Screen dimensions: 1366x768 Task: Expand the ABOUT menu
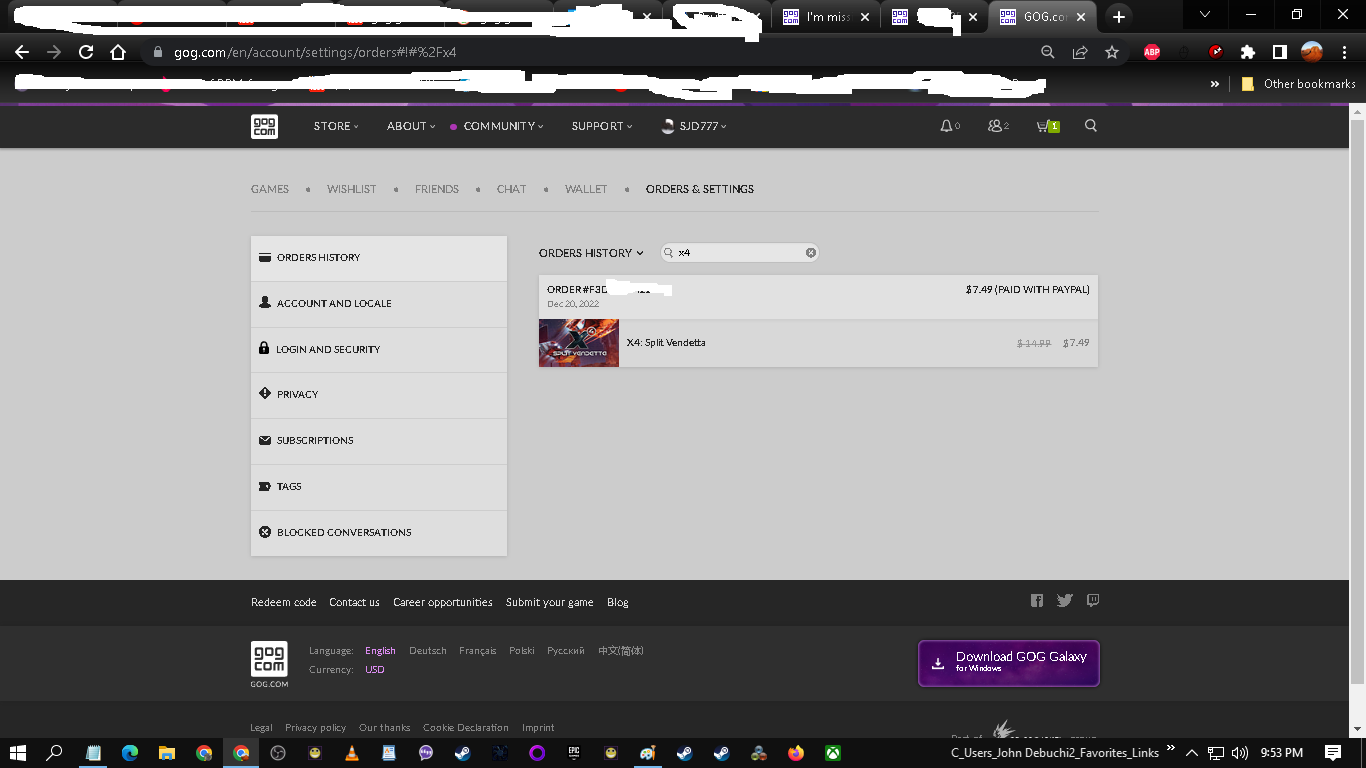[x=412, y=126]
